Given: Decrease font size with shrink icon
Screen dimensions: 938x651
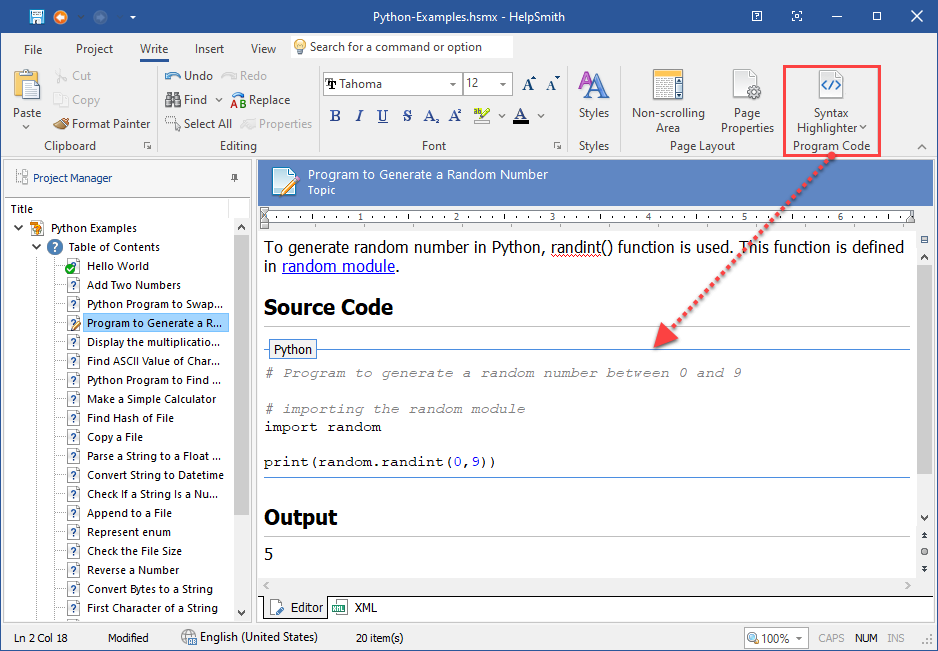Looking at the screenshot, I should (552, 84).
